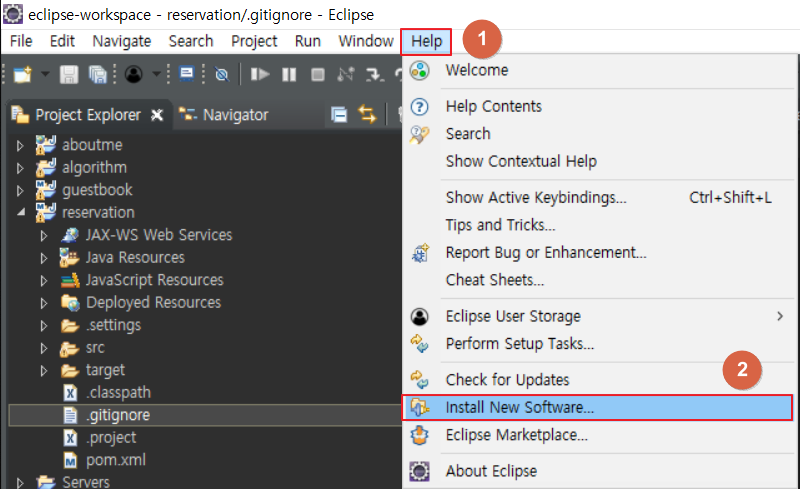800x489 pixels.
Task: Collapse the reservation project
Action: [x=21, y=212]
